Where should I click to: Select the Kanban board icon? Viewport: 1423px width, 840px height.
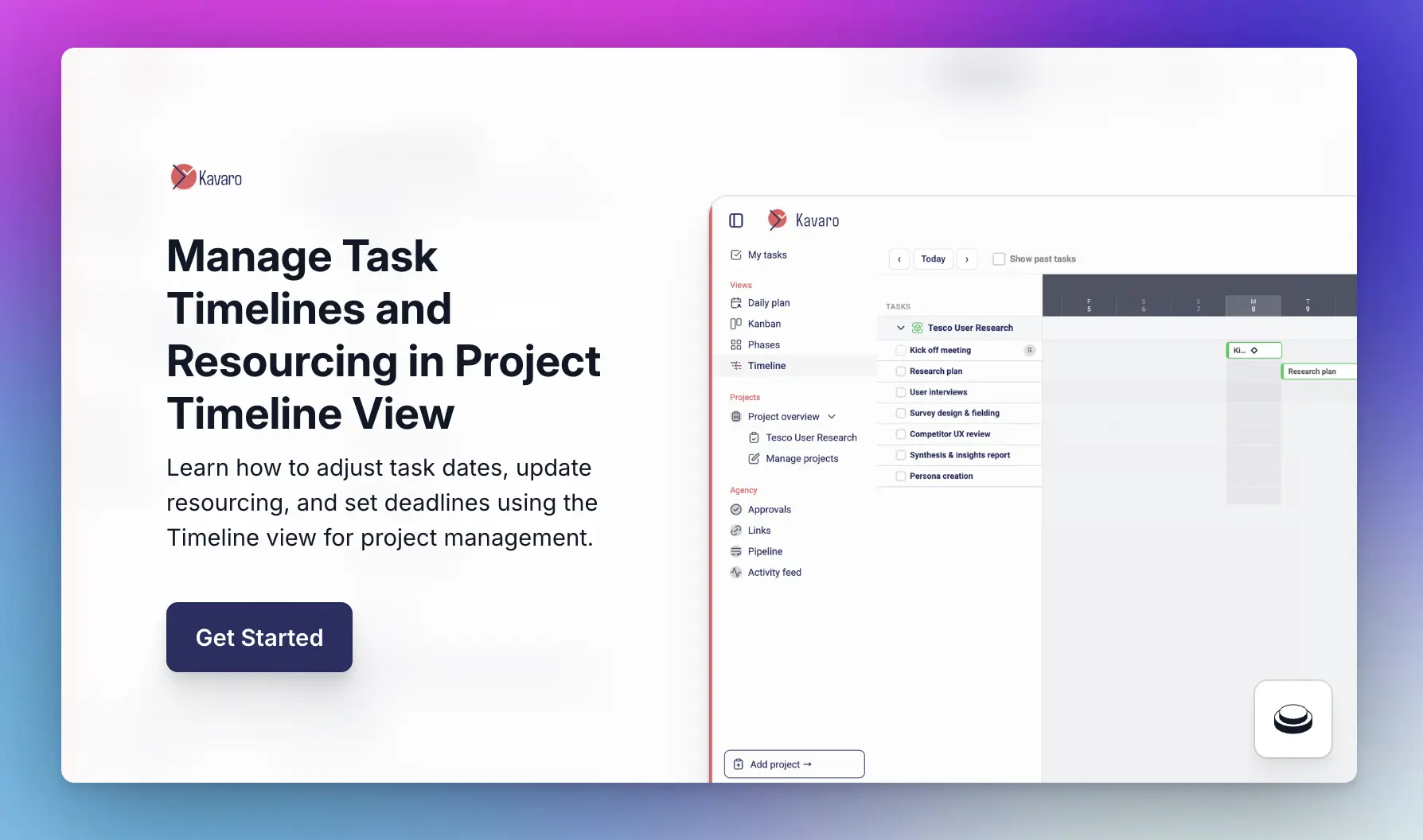(736, 324)
